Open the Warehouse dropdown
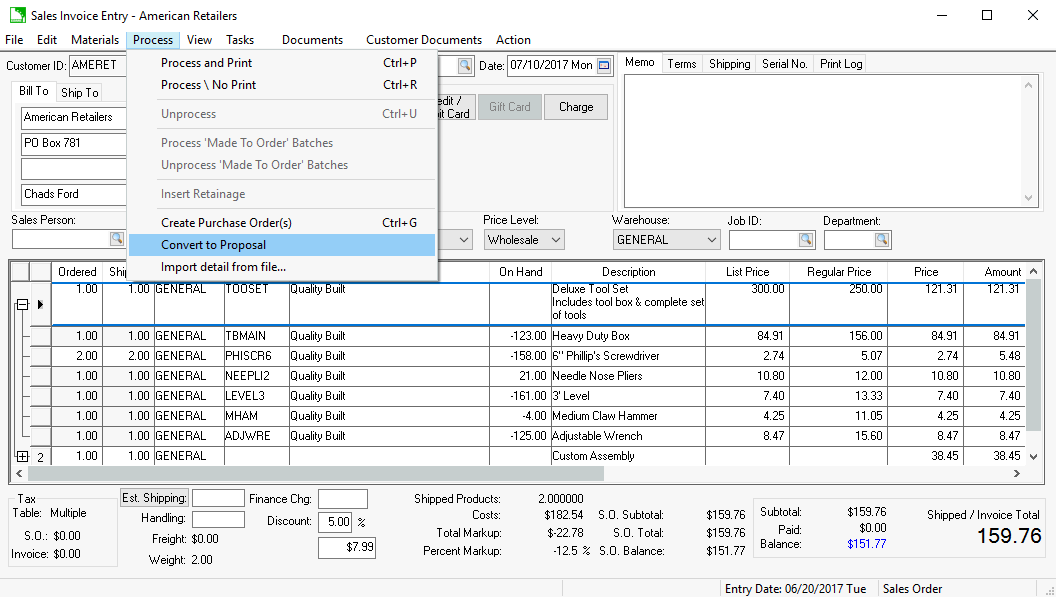Image resolution: width=1056 pixels, height=597 pixels. pyautogui.click(x=711, y=240)
